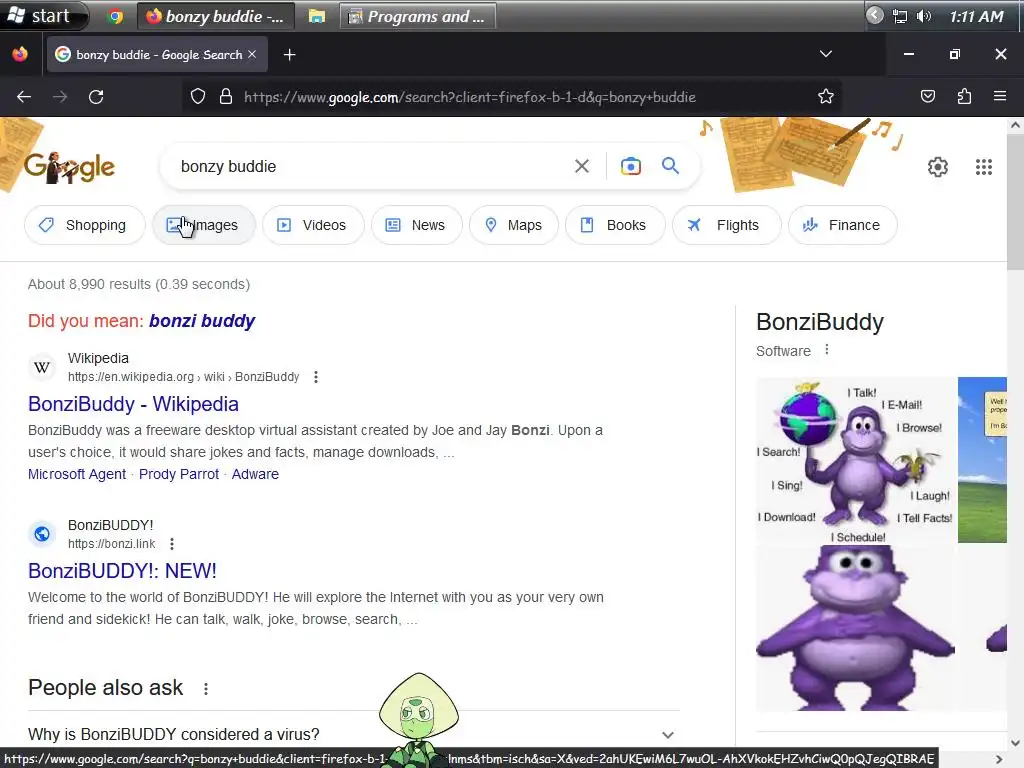Show hidden tray icons arrow
Image resolution: width=1024 pixels, height=768 pixels.
(874, 16)
